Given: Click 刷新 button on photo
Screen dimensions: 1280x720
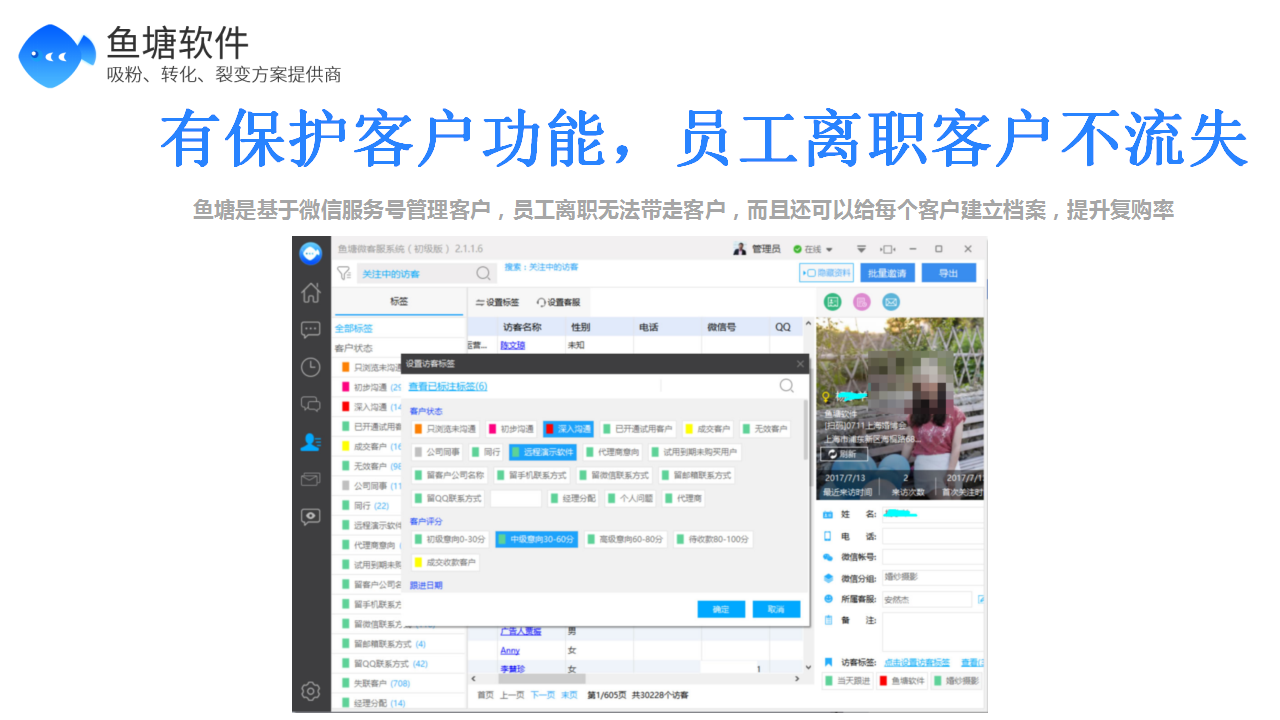Looking at the screenshot, I should (844, 454).
